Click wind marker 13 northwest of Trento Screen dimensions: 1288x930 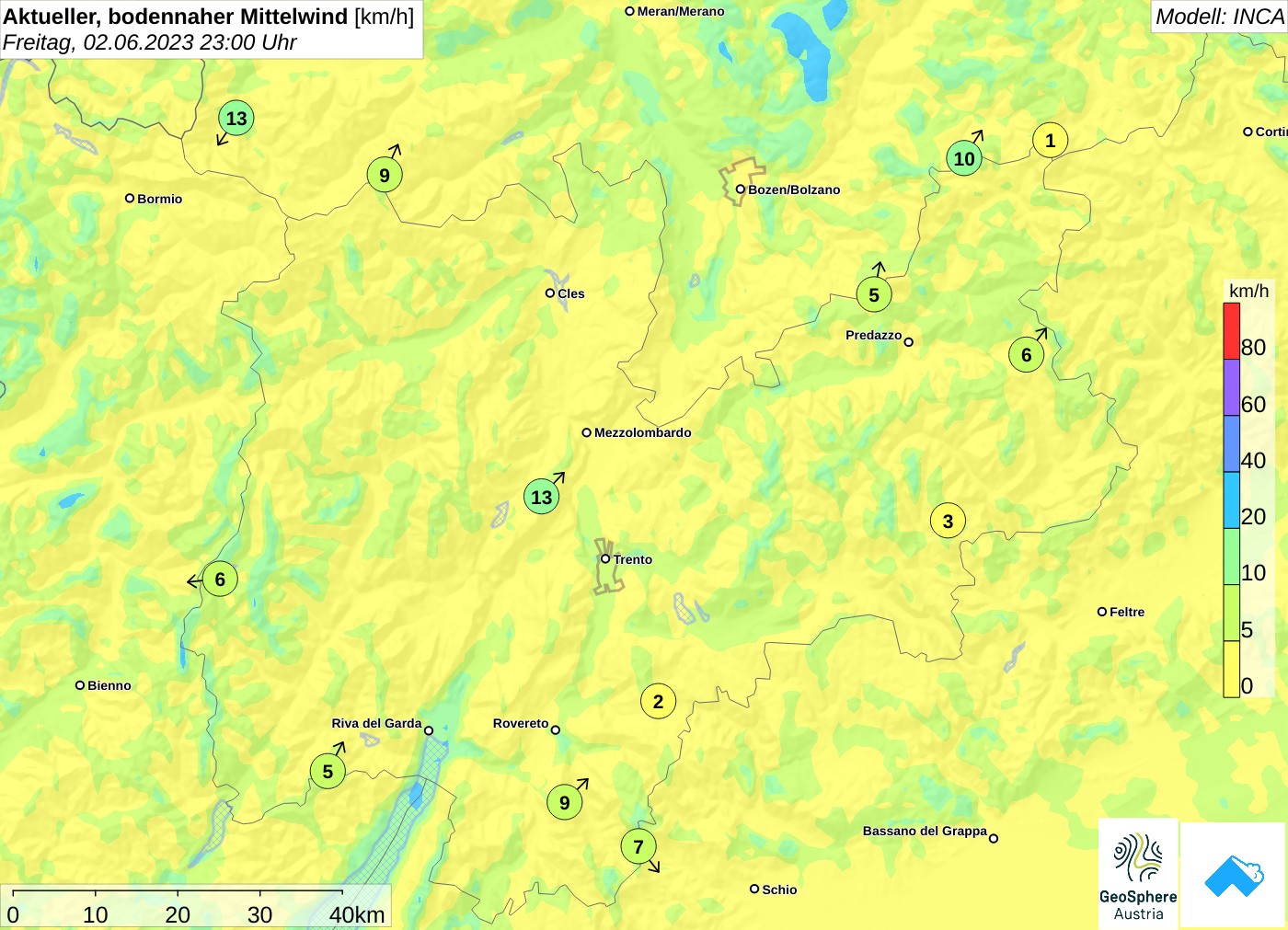coord(542,498)
